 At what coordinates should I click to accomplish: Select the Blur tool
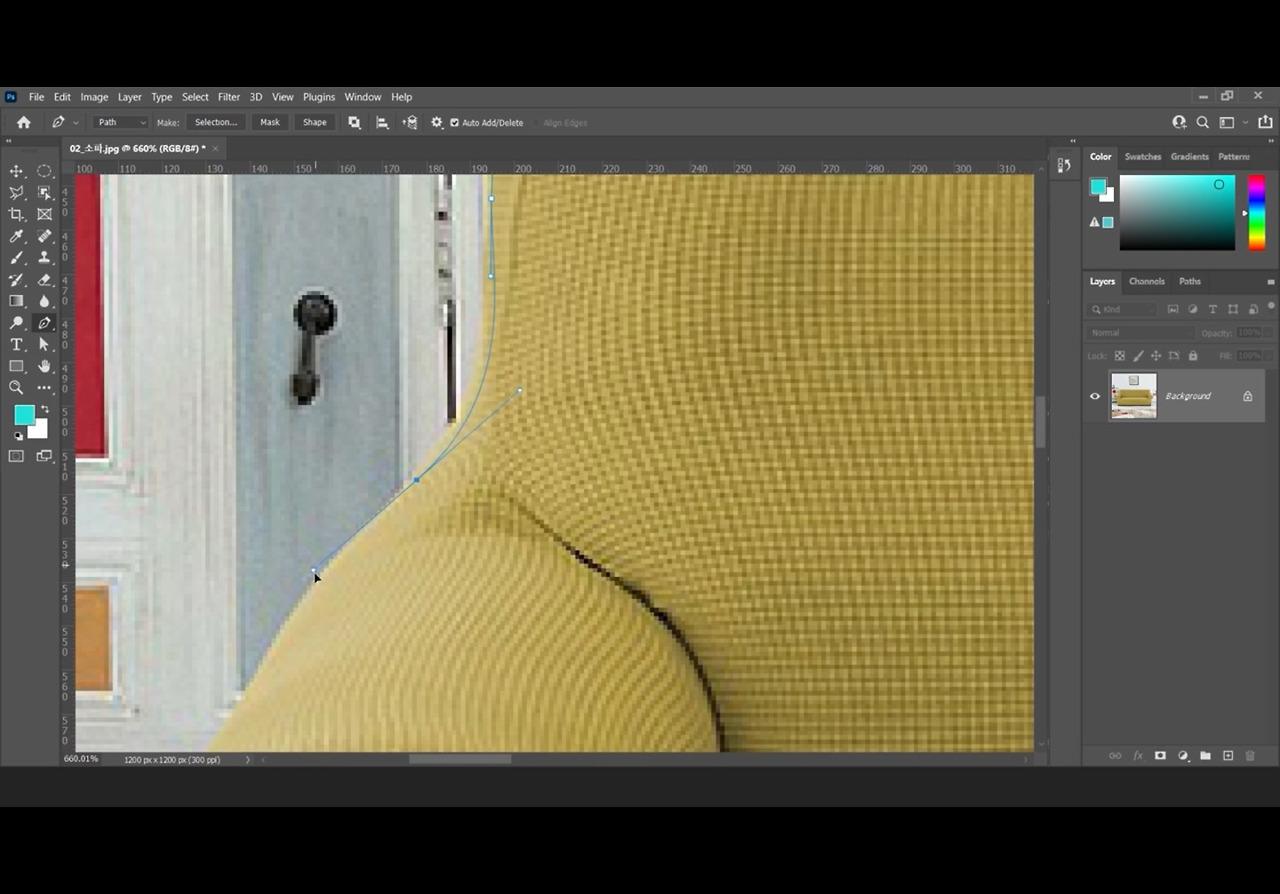click(44, 301)
